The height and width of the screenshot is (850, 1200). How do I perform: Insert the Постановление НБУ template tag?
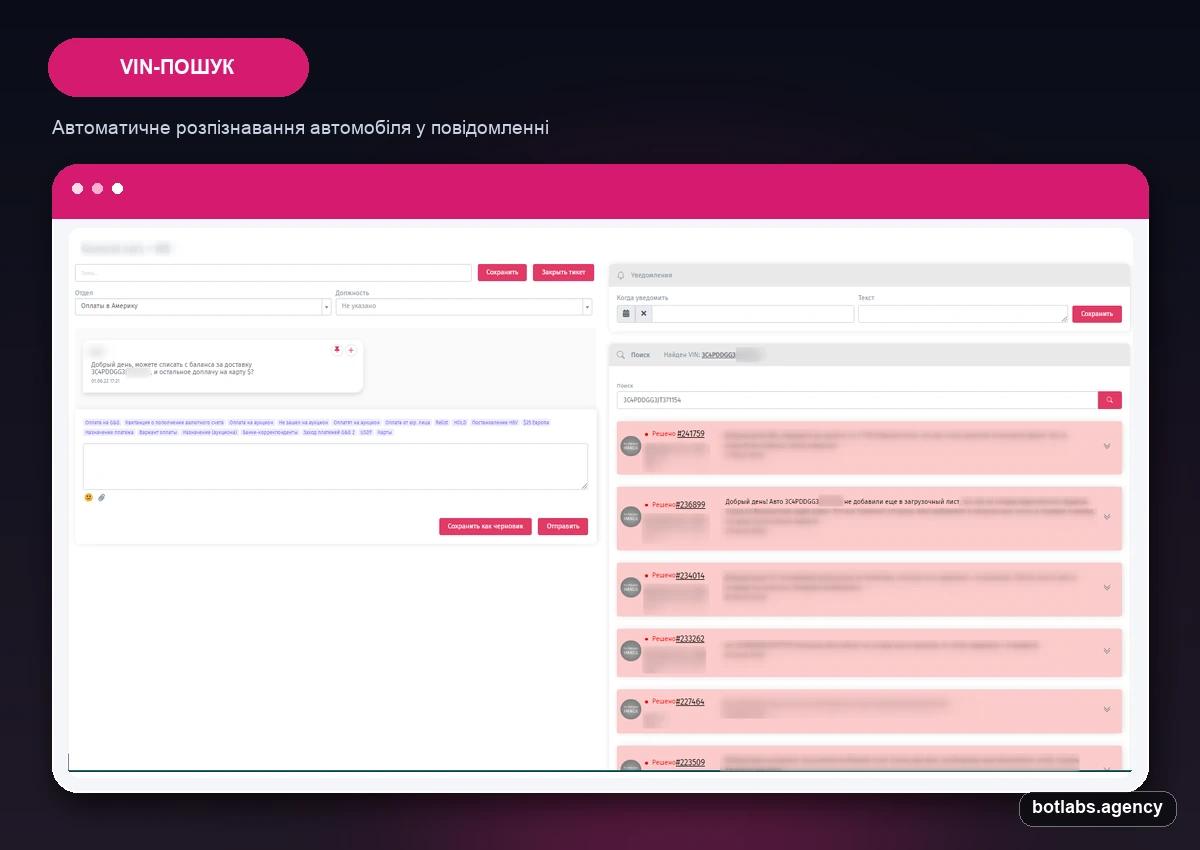(495, 422)
